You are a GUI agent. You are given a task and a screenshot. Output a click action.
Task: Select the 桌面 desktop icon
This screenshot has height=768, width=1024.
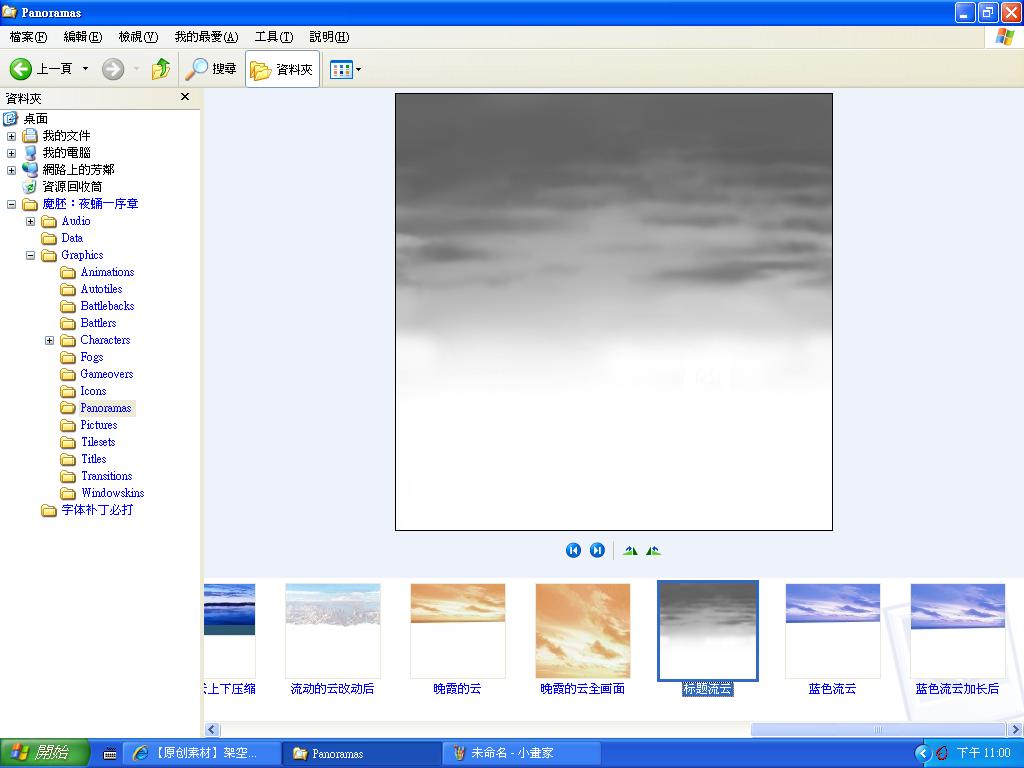click(10, 119)
